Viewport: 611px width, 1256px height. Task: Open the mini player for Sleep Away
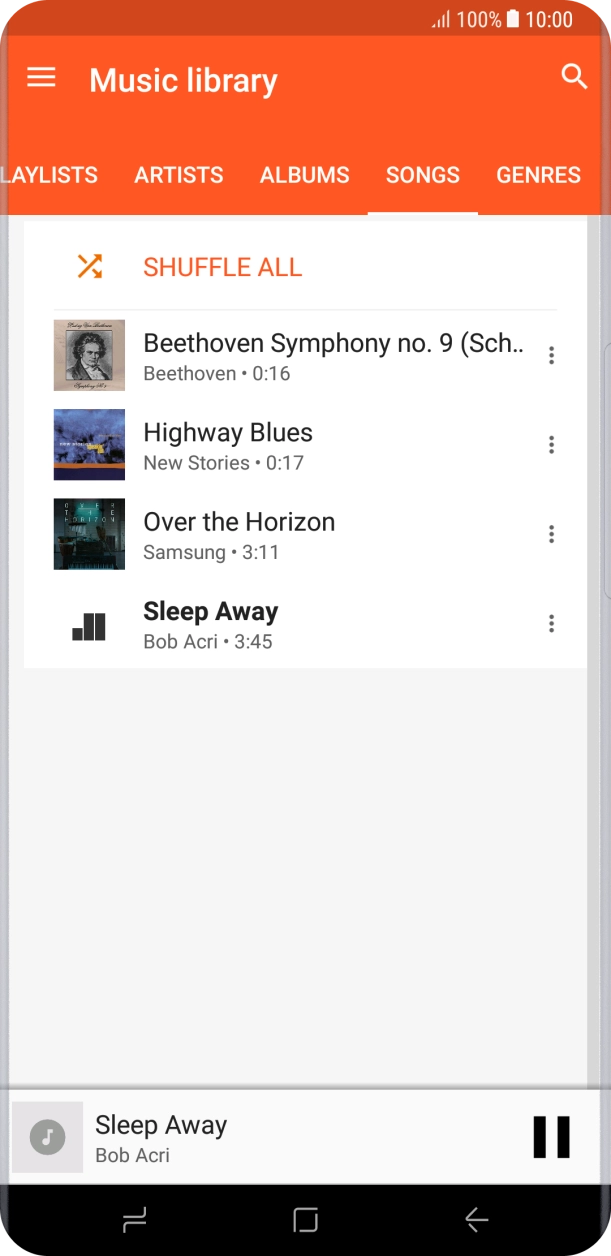click(200, 1136)
